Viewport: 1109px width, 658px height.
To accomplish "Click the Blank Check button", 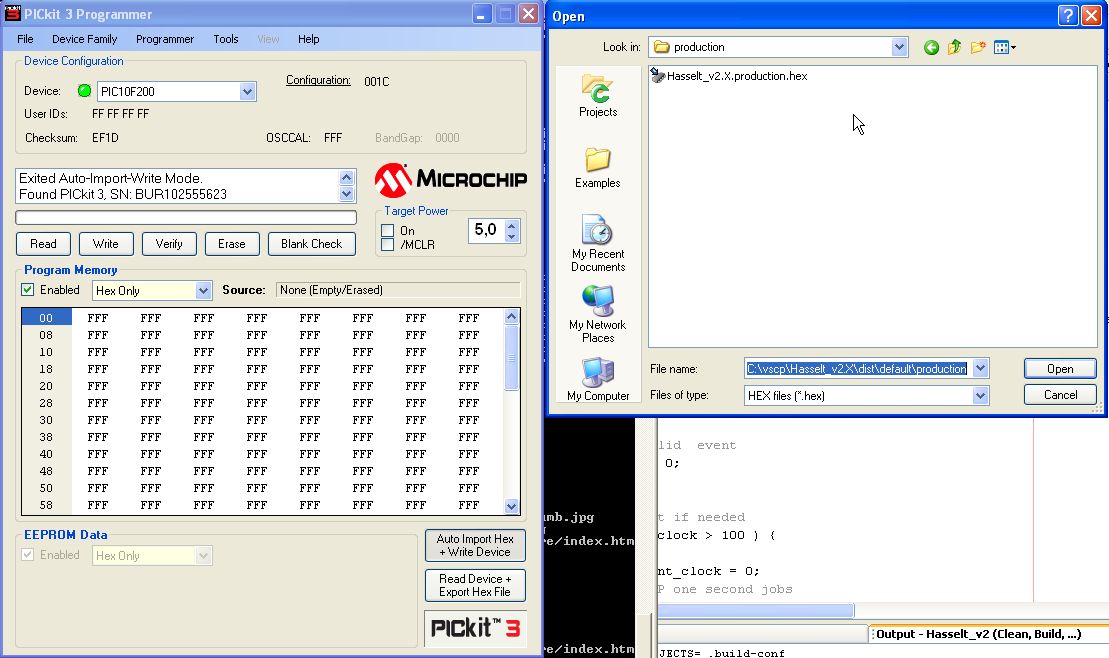I will pos(311,244).
